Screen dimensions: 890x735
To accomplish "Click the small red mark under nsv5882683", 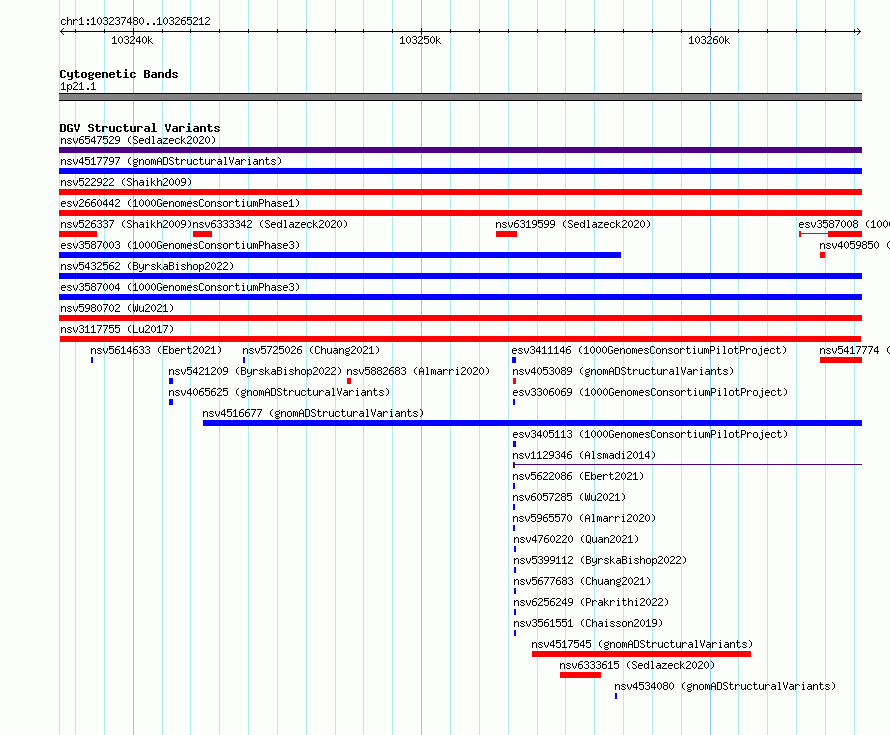I will (x=349, y=381).
